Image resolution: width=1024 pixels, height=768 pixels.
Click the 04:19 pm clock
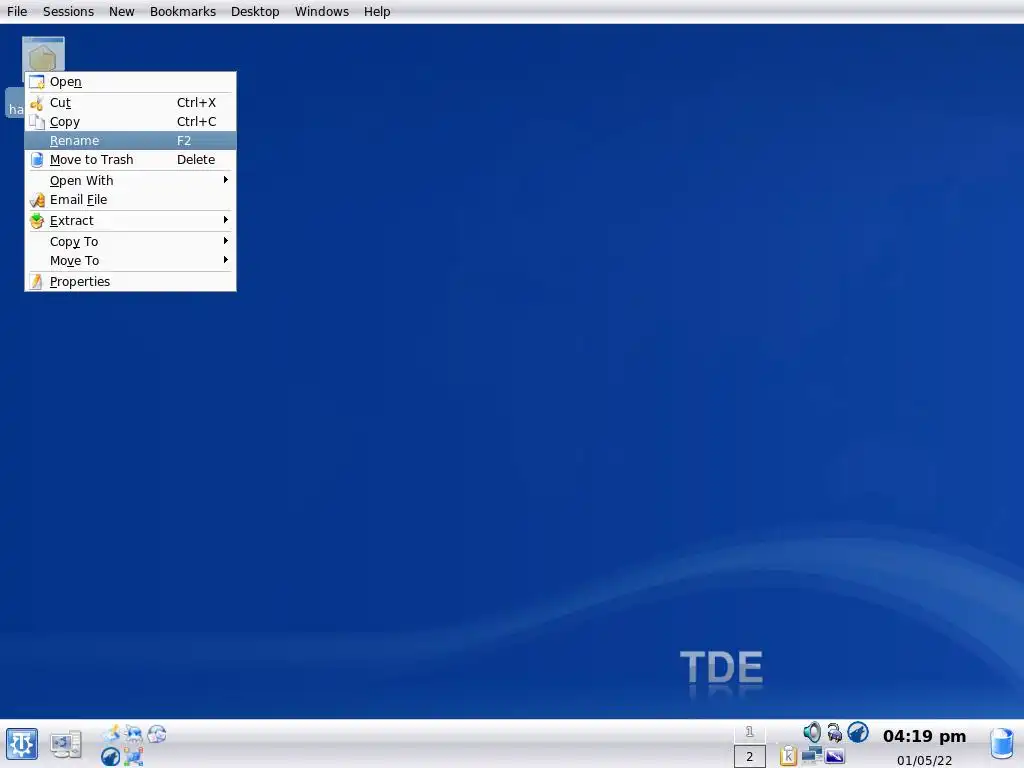point(924,736)
